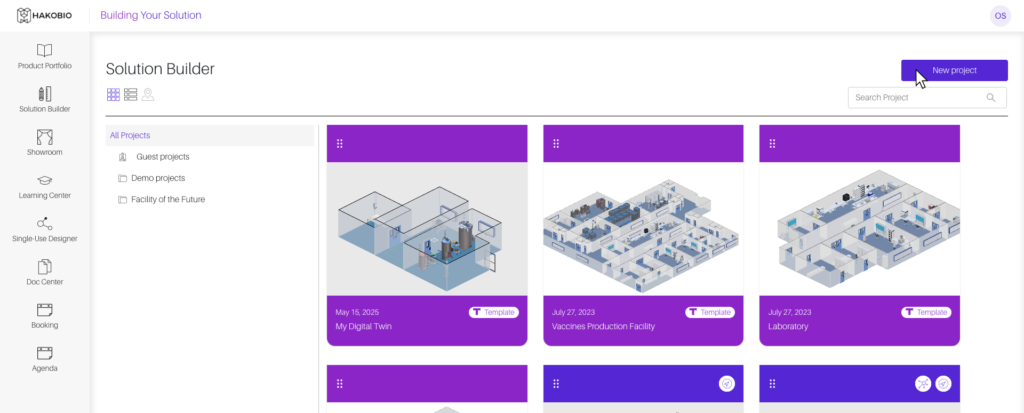
Task: Open My Digital Twin thumbnail
Action: (427, 229)
